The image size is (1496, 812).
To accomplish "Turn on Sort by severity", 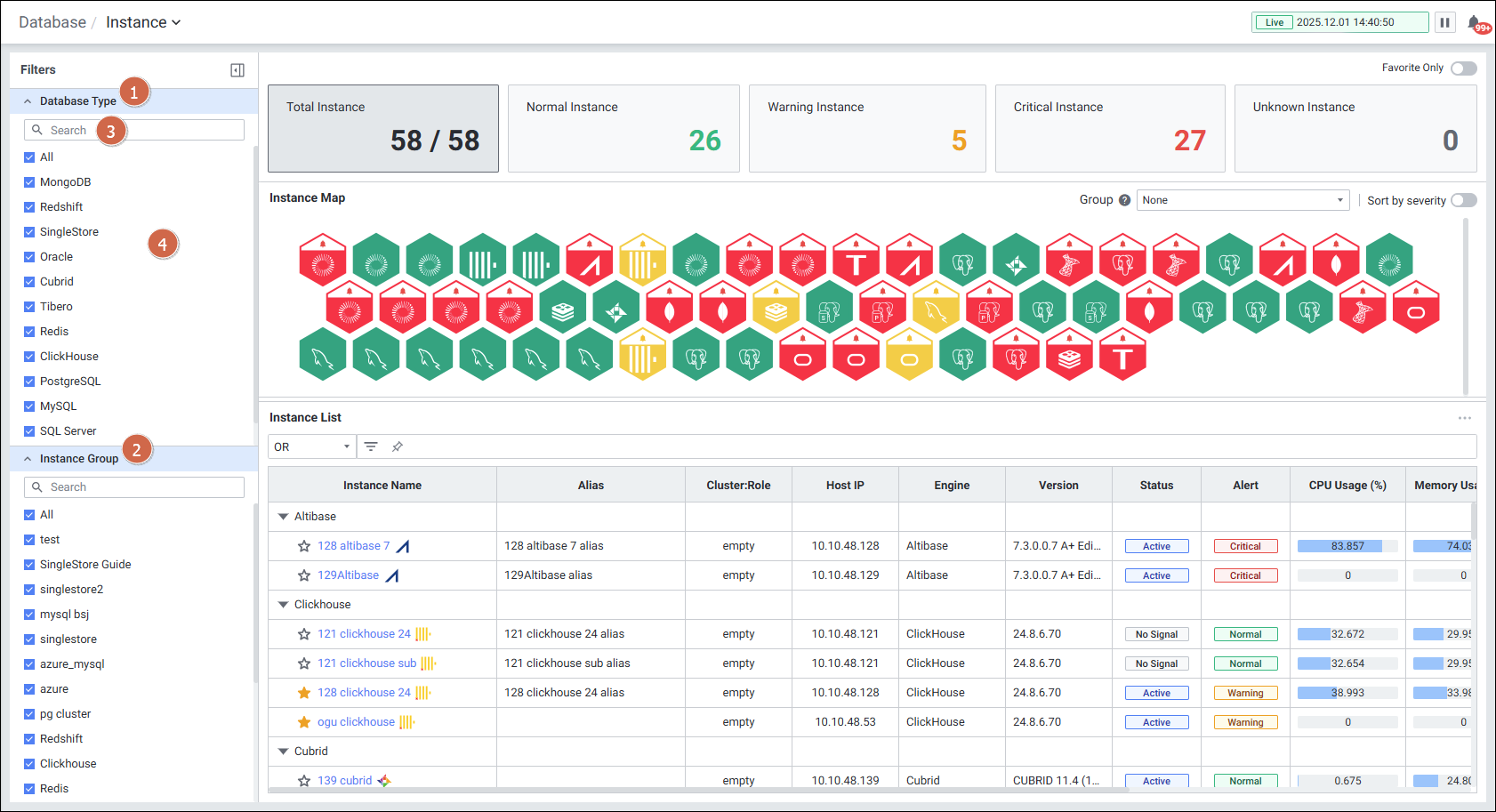I will tap(1463, 200).
